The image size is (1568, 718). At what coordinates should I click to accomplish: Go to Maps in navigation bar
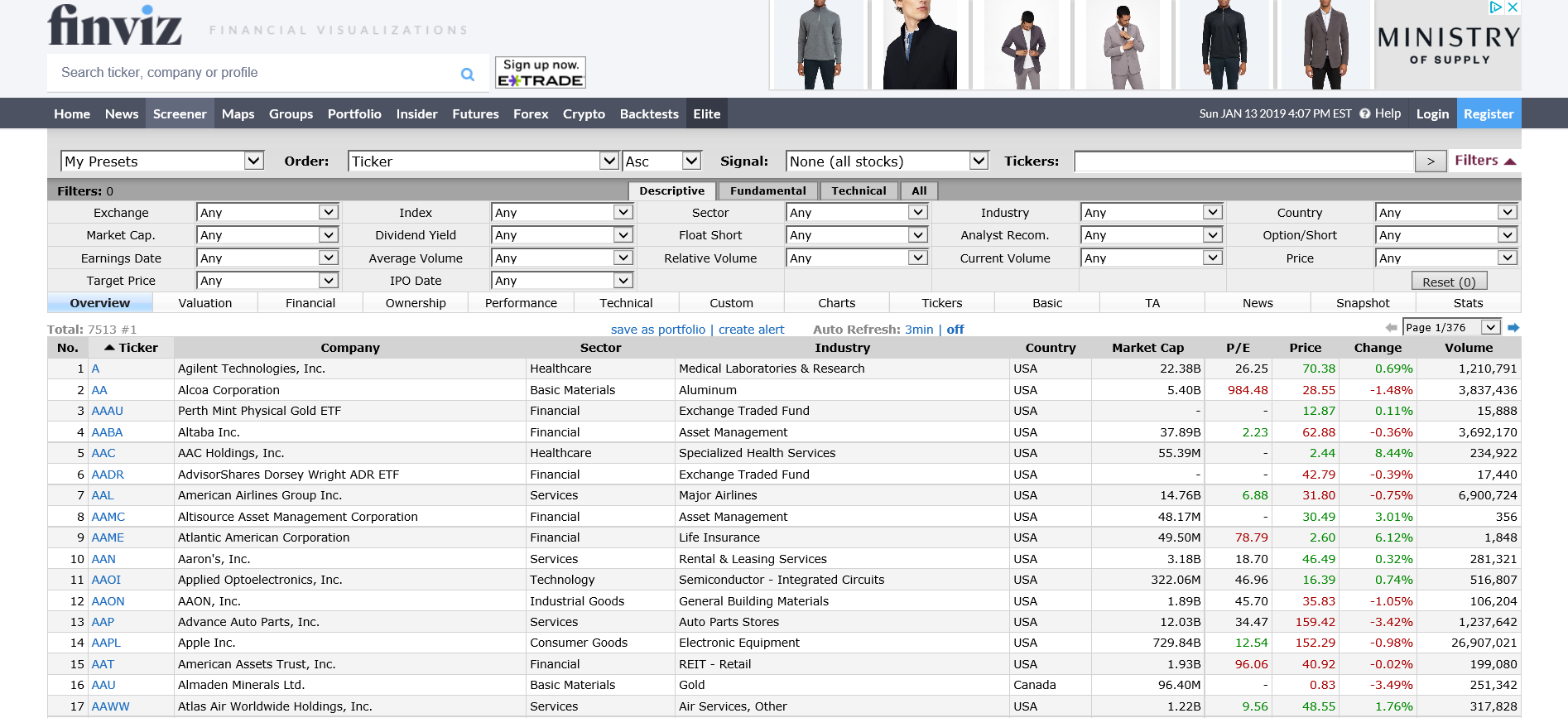pos(238,113)
